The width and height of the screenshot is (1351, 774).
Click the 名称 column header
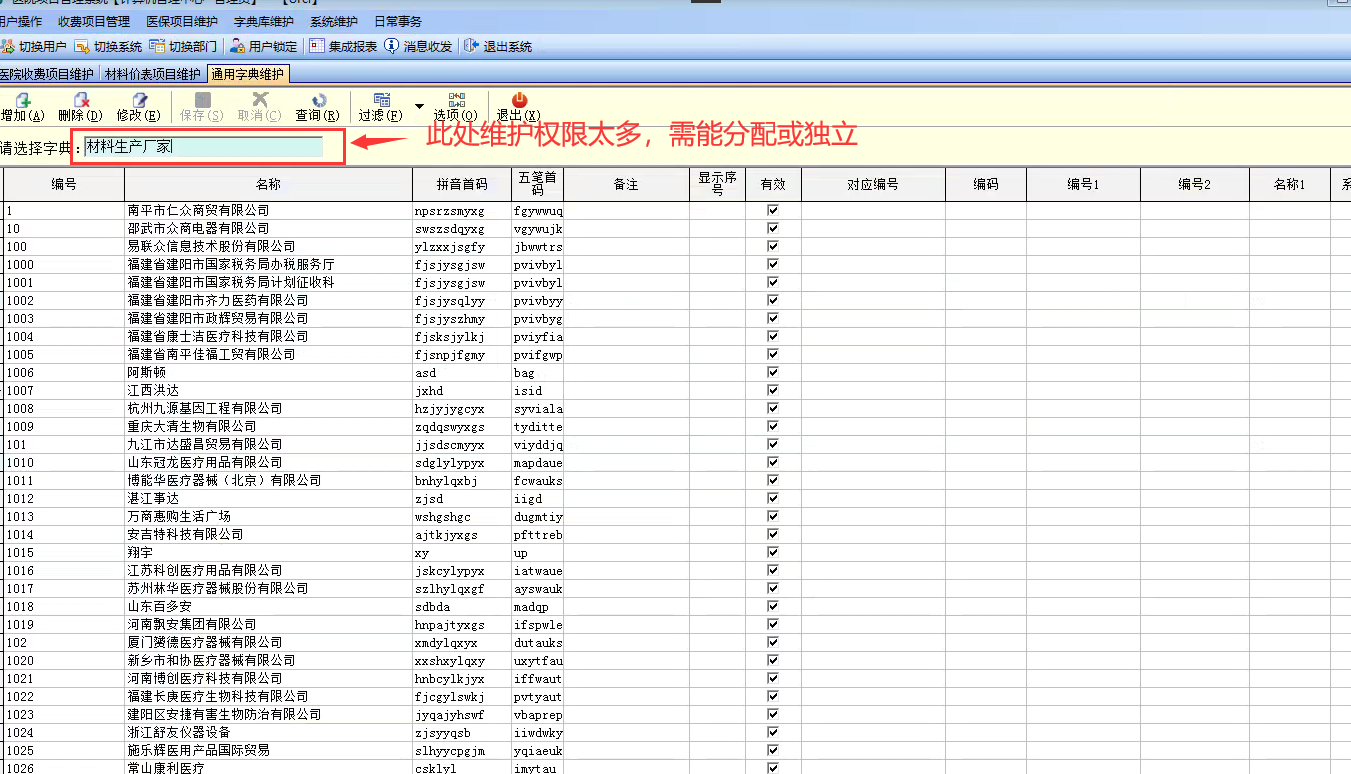(x=268, y=185)
